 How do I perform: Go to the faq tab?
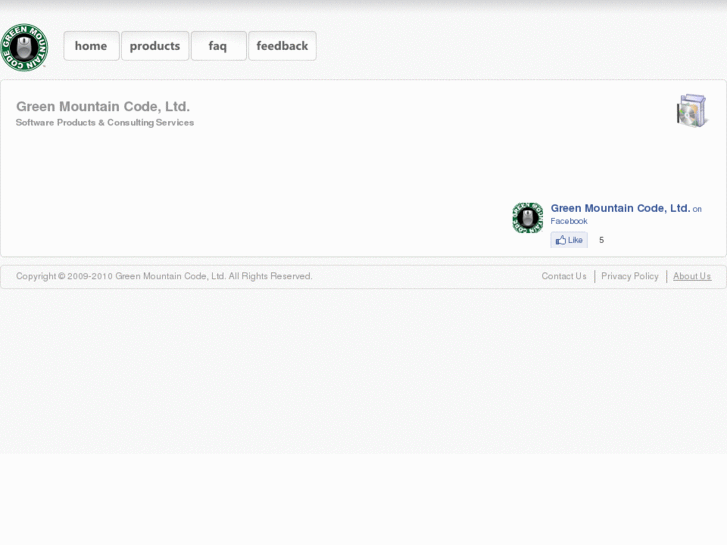218,46
